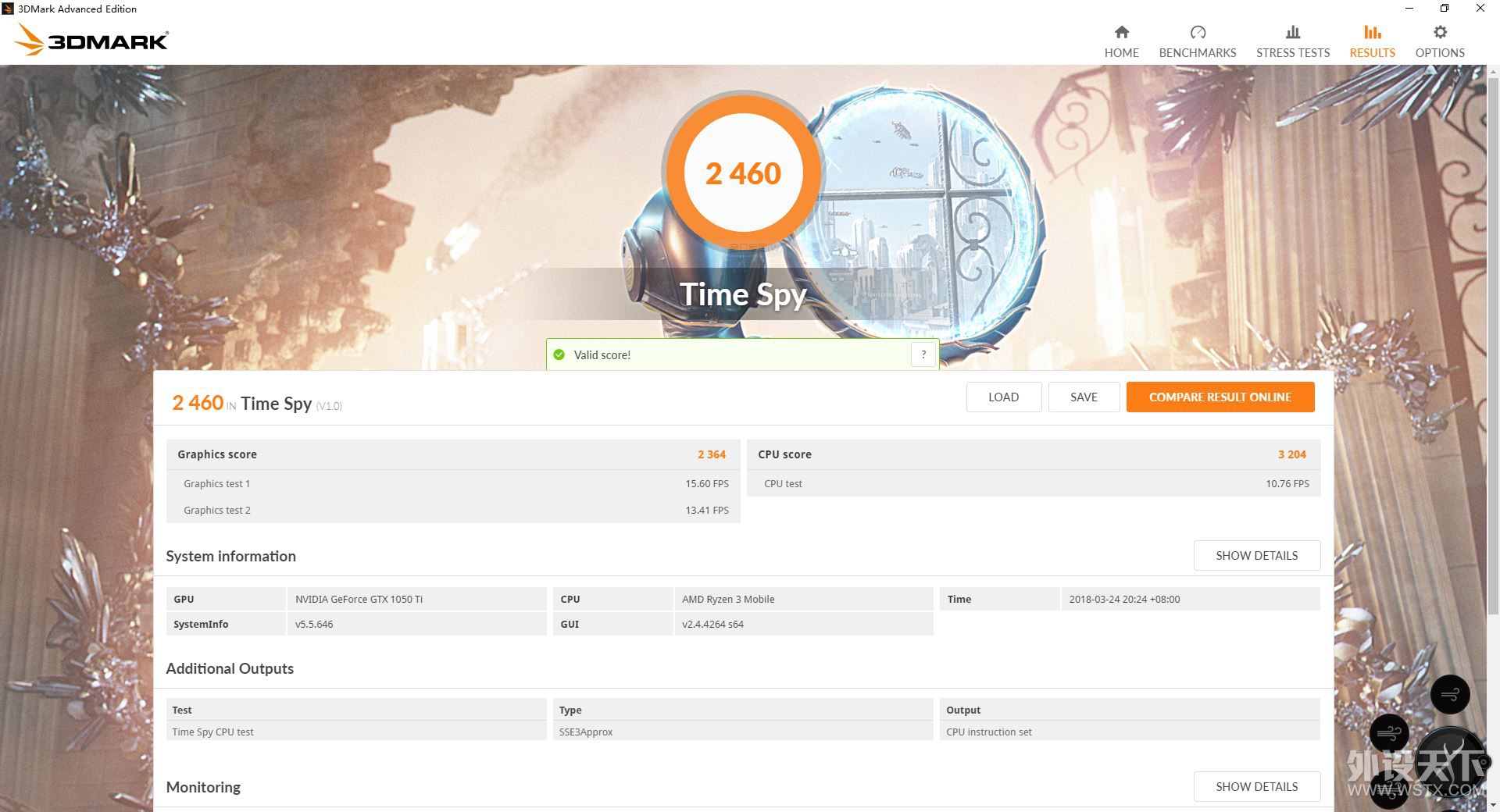Select the RESULTS tab label
The image size is (1500, 812).
tap(1372, 52)
